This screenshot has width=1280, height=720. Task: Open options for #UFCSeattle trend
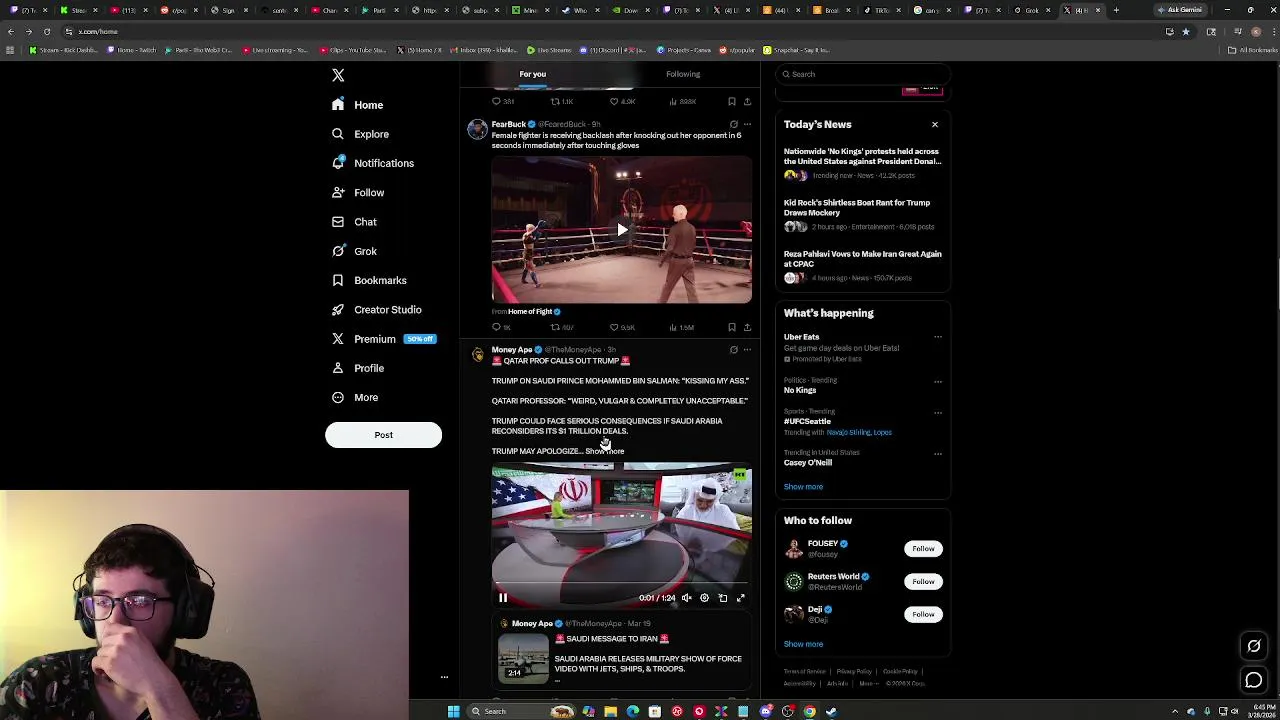pos(938,412)
